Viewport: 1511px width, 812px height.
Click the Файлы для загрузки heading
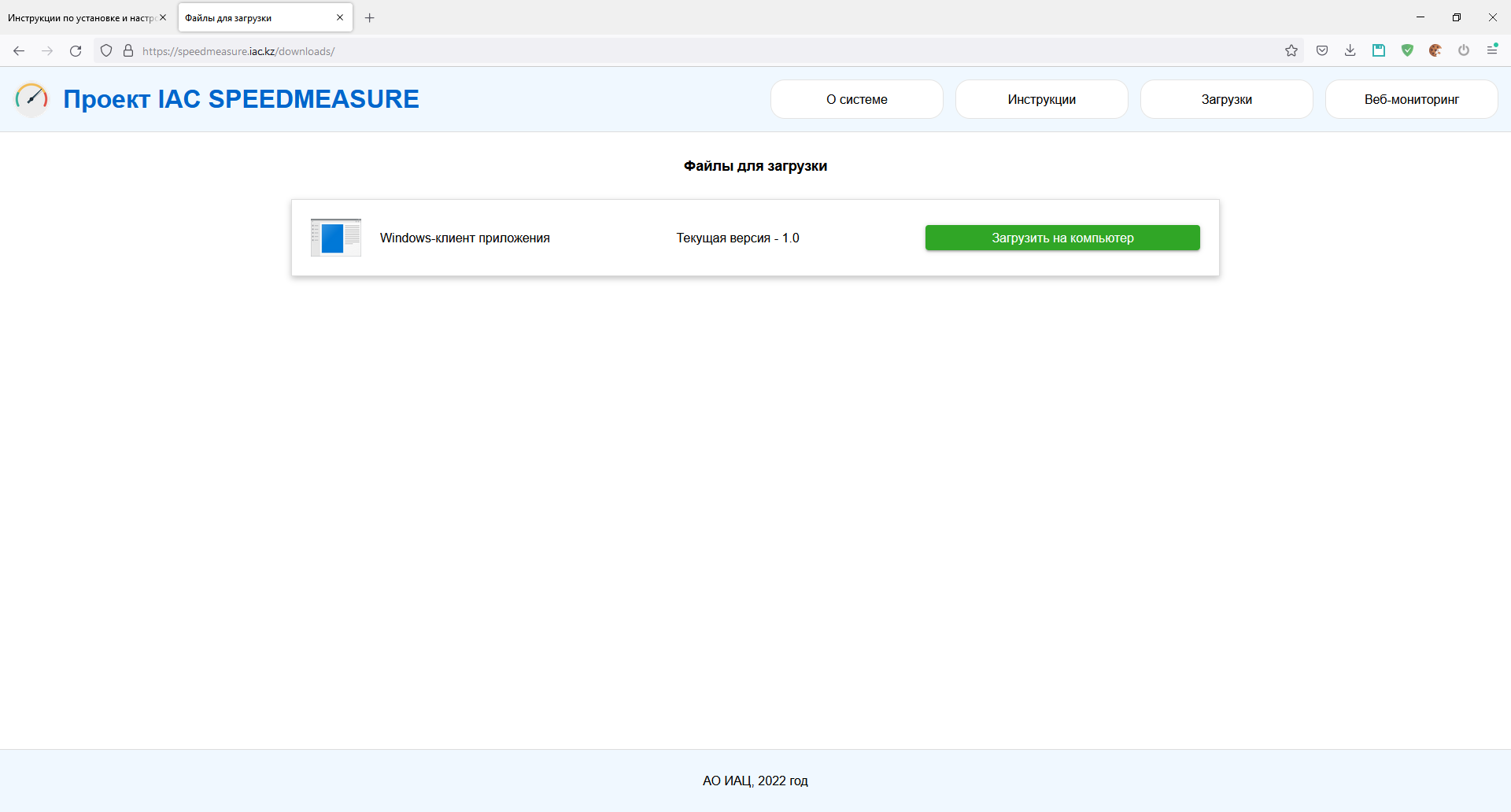[x=755, y=166]
